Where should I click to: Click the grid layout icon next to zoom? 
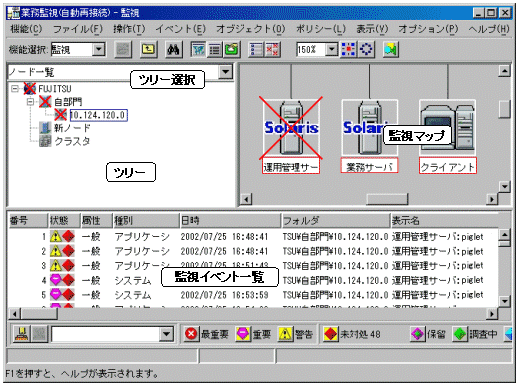[x=348, y=50]
